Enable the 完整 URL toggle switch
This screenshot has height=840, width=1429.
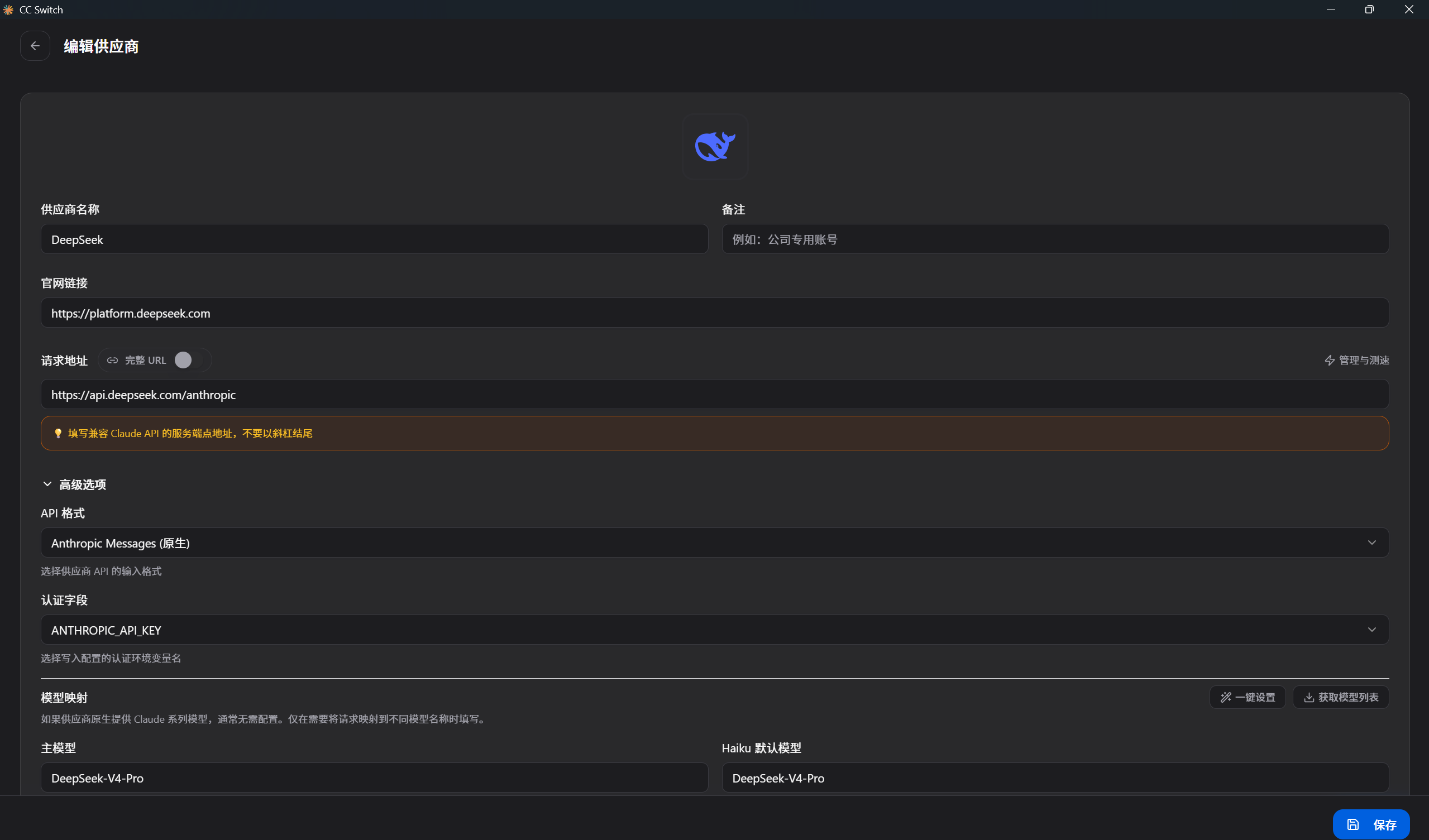188,361
